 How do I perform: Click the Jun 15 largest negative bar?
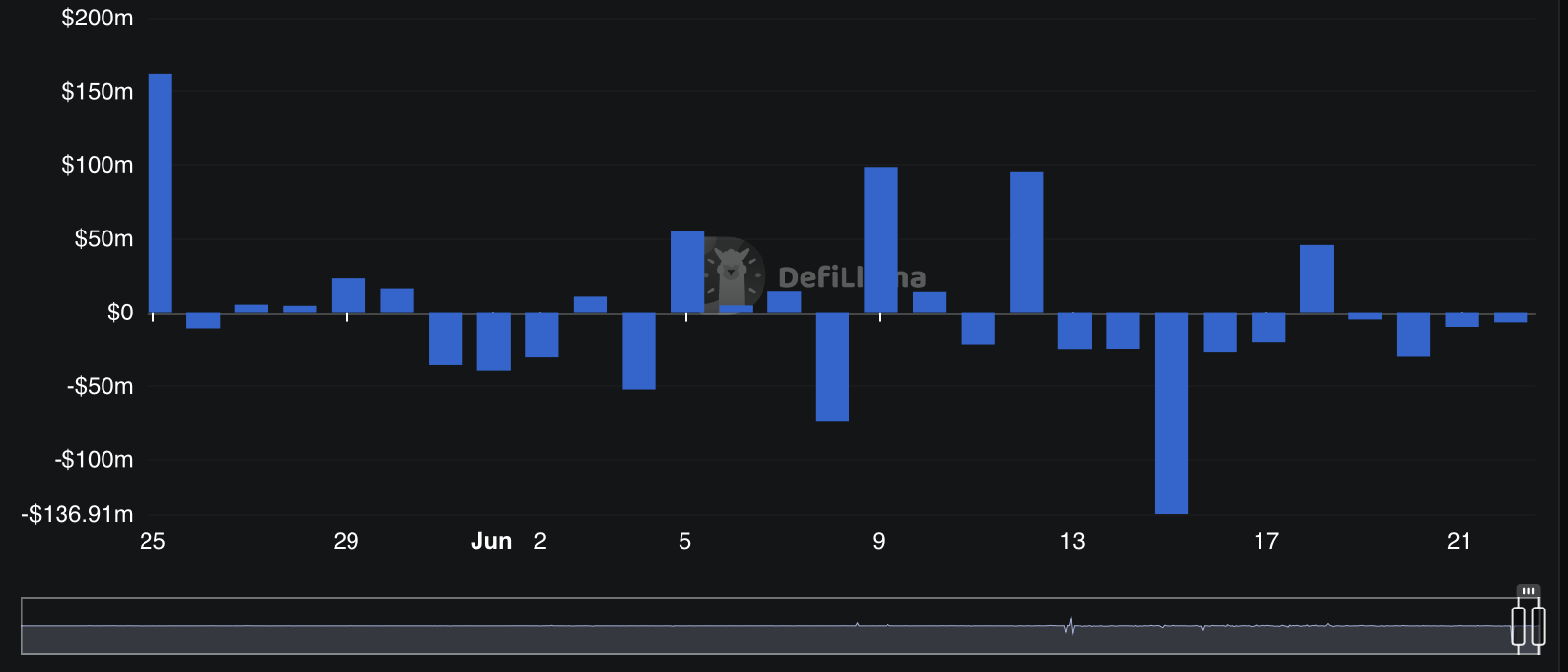click(1172, 413)
